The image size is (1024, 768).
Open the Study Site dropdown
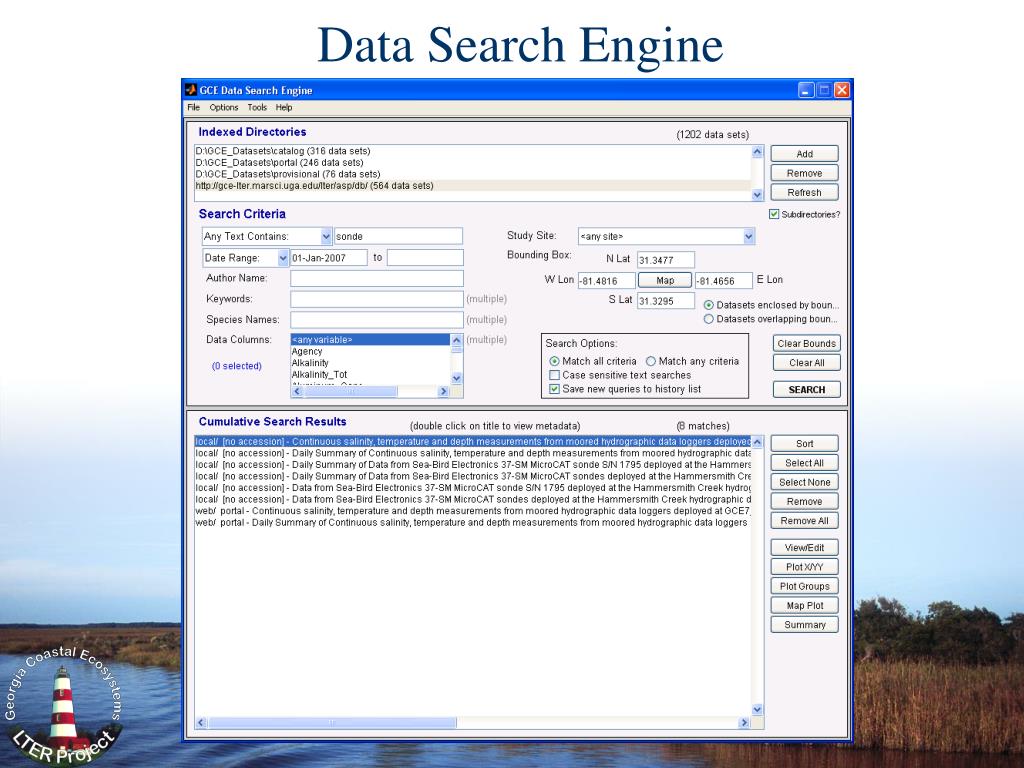[748, 236]
